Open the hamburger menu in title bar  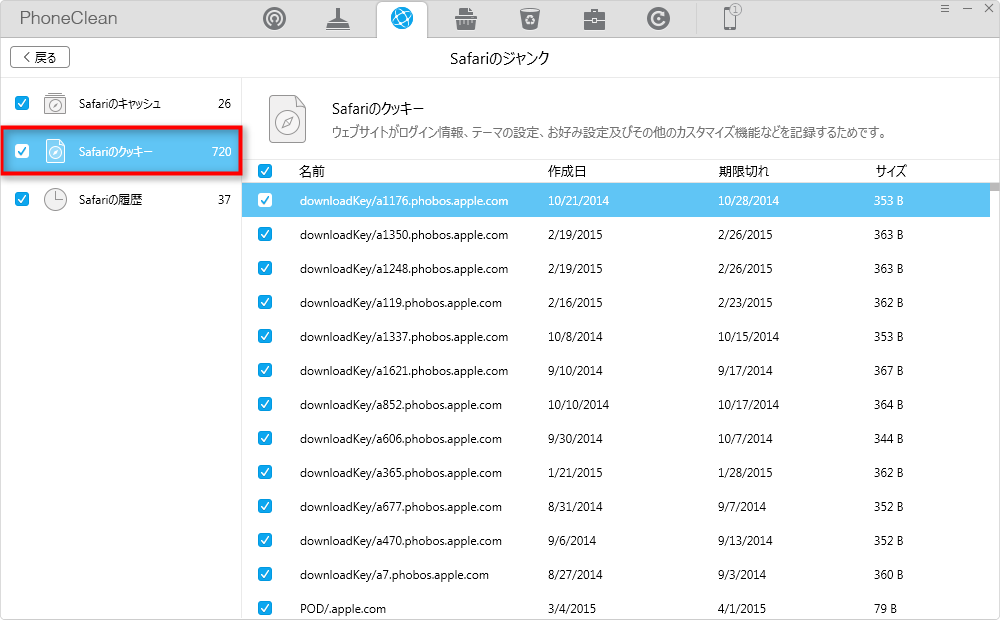[945, 8]
